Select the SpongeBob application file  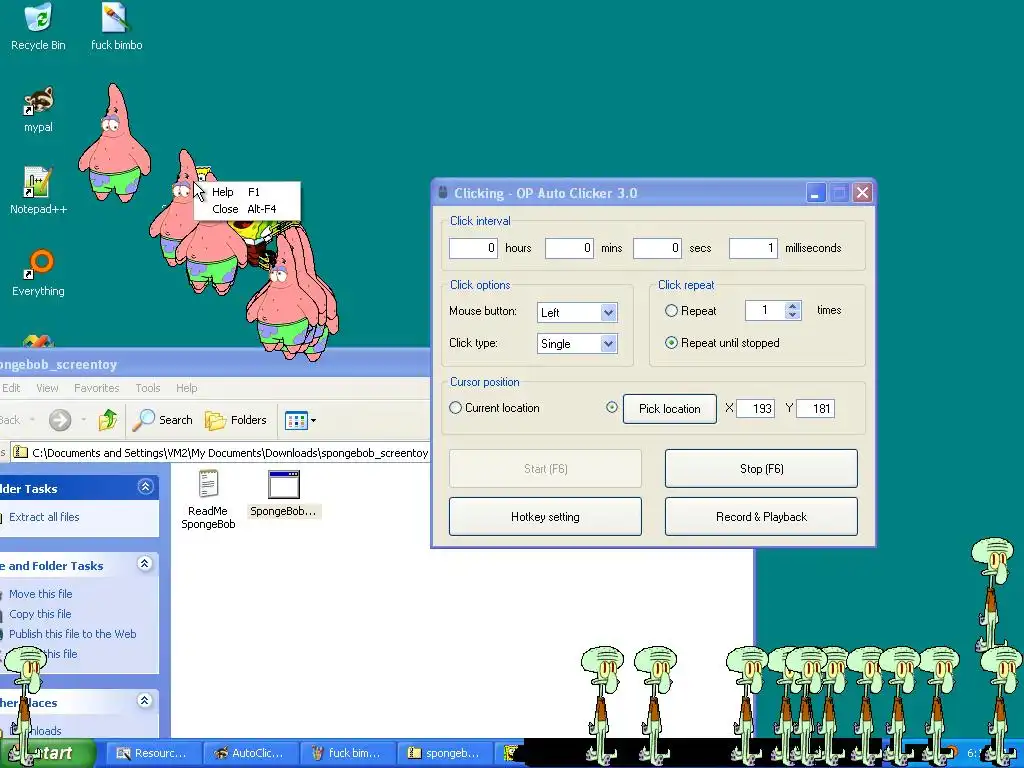tap(283, 494)
